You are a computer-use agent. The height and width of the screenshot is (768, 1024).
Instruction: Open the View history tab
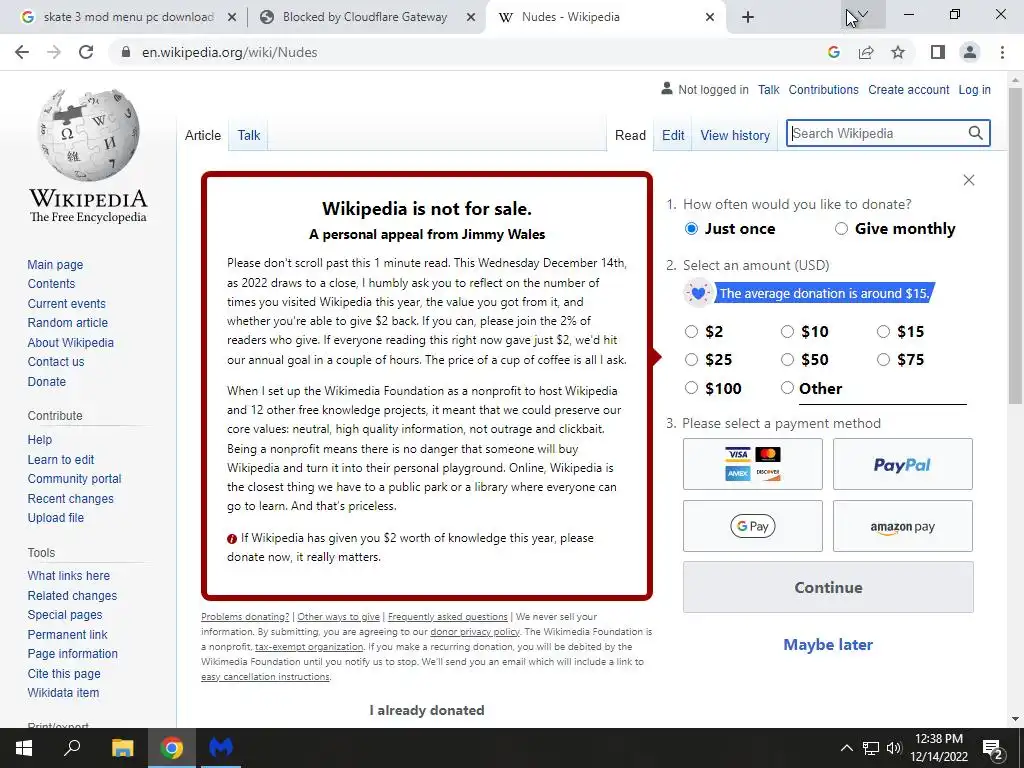pos(735,135)
